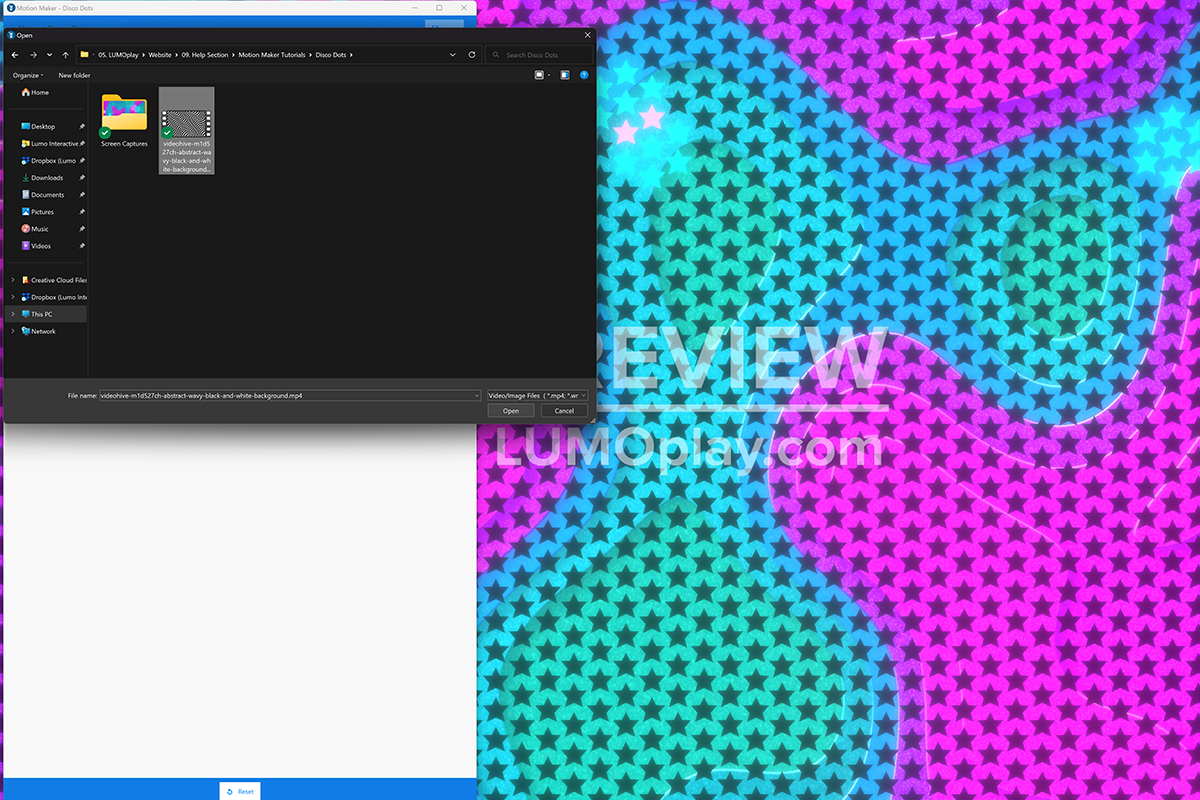The height and width of the screenshot is (800, 1200).
Task: Open the Music folder in sidebar
Action: [x=34, y=228]
